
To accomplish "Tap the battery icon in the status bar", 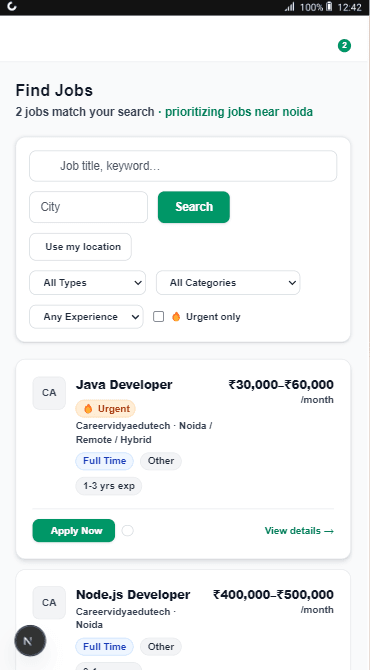I will [329, 7].
